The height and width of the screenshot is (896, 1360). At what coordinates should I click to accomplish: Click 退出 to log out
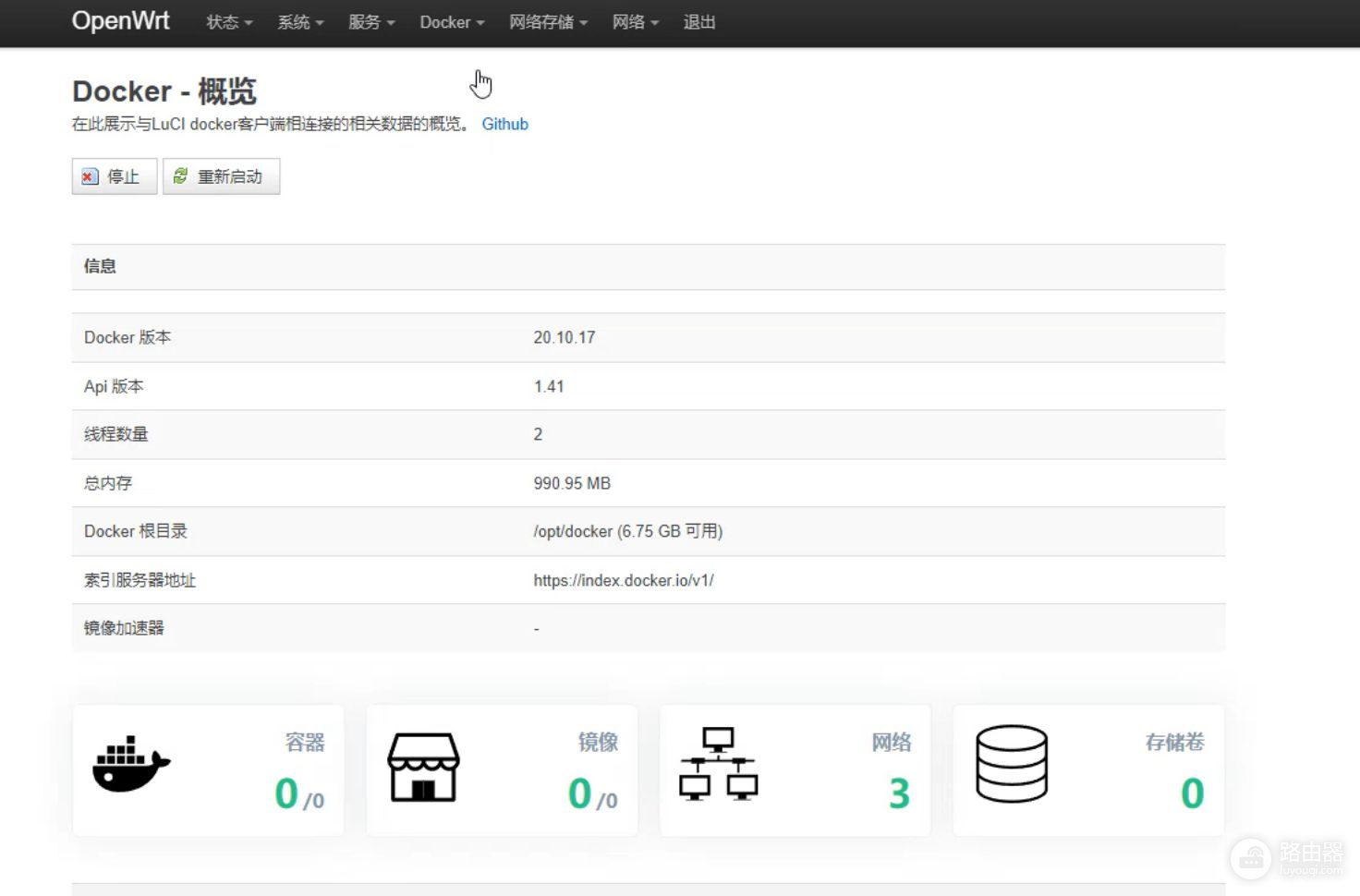[x=699, y=22]
